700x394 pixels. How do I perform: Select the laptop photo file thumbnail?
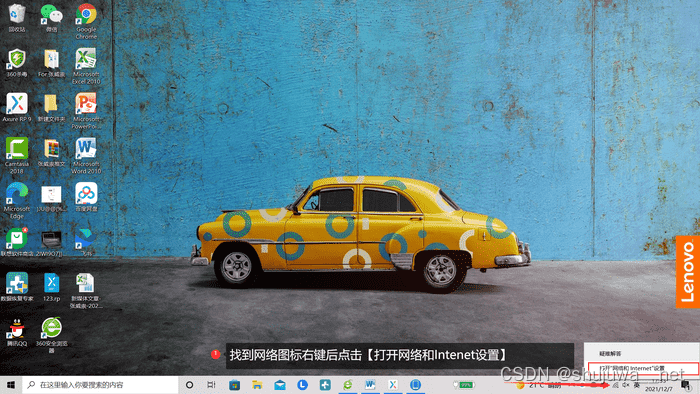51,243
